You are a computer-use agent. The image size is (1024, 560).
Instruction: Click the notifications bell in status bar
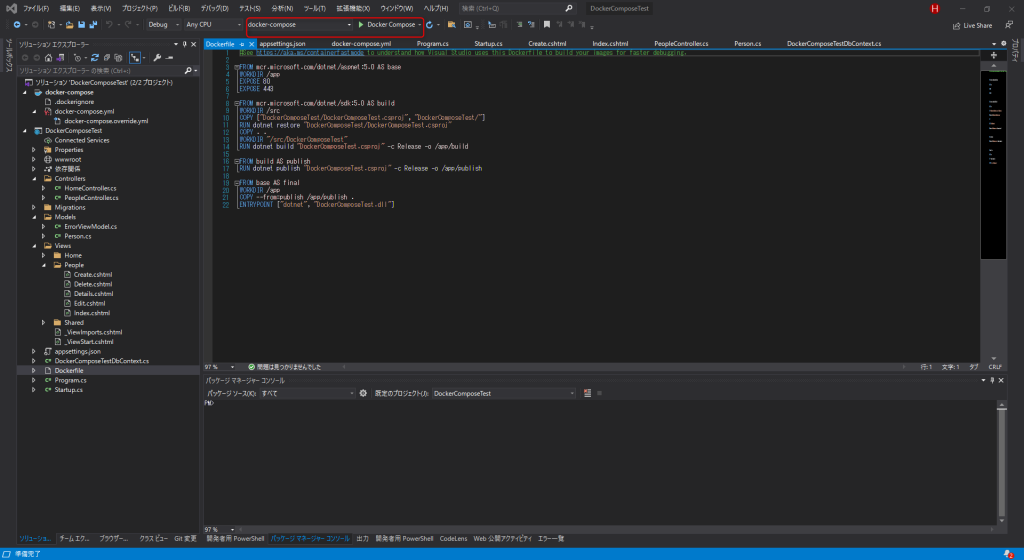tap(1008, 554)
